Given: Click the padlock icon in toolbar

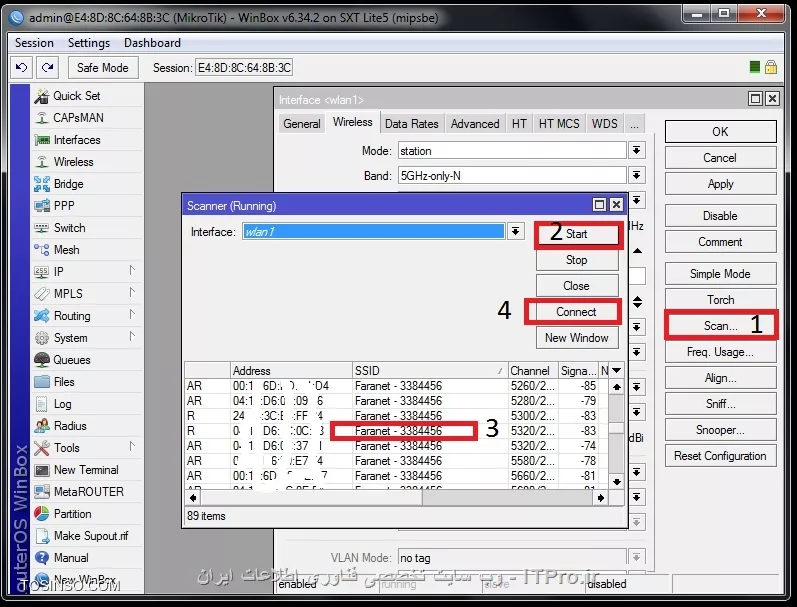Looking at the screenshot, I should pos(771,67).
